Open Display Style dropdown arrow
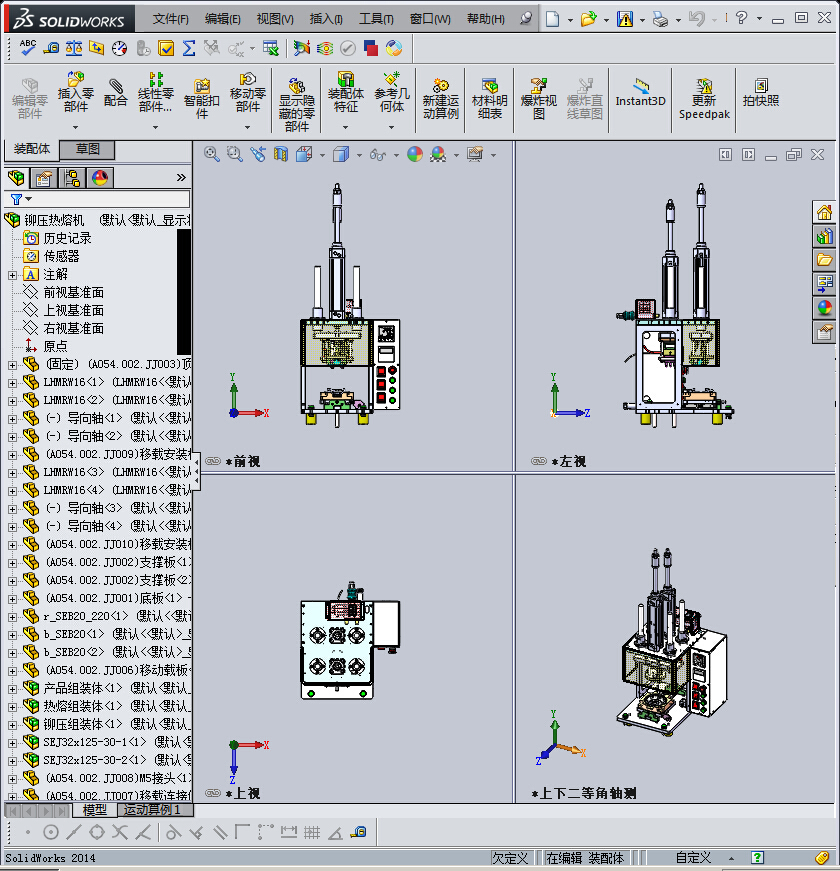The height and width of the screenshot is (871, 840). coord(359,155)
